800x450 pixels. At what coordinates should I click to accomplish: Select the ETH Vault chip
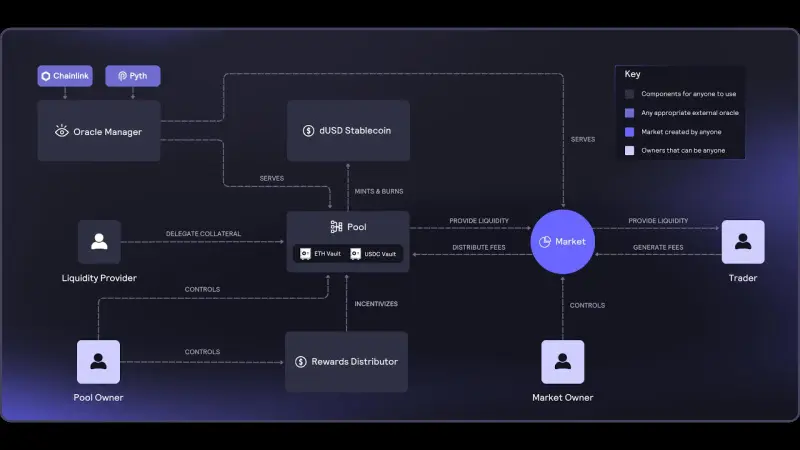320,254
